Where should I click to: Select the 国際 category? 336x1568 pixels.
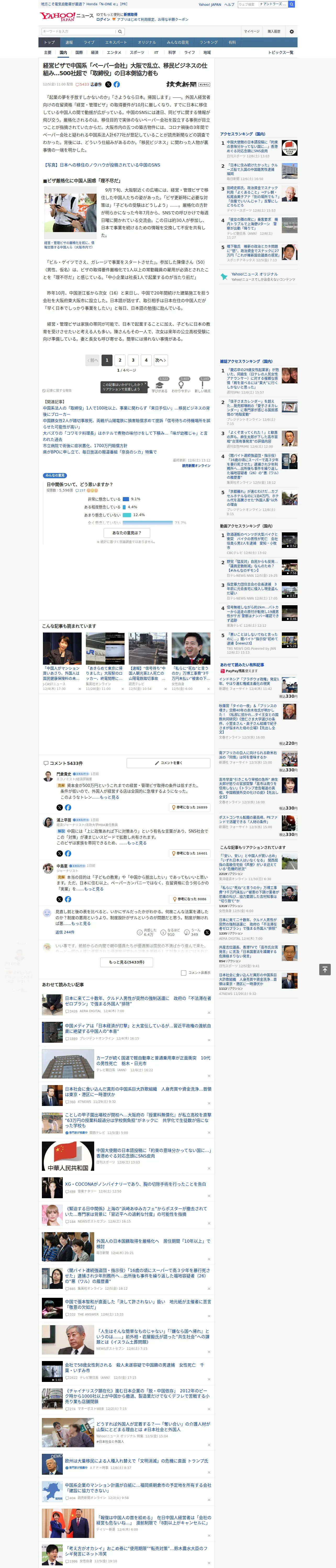79,52
